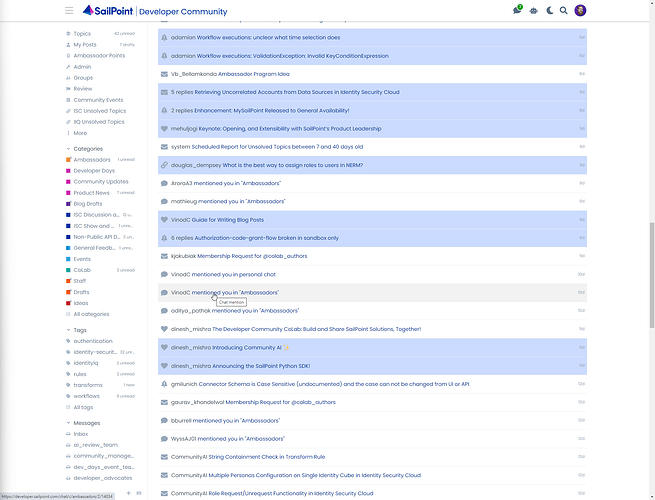Toggle dark mode with the moon icon

[x=549, y=10]
